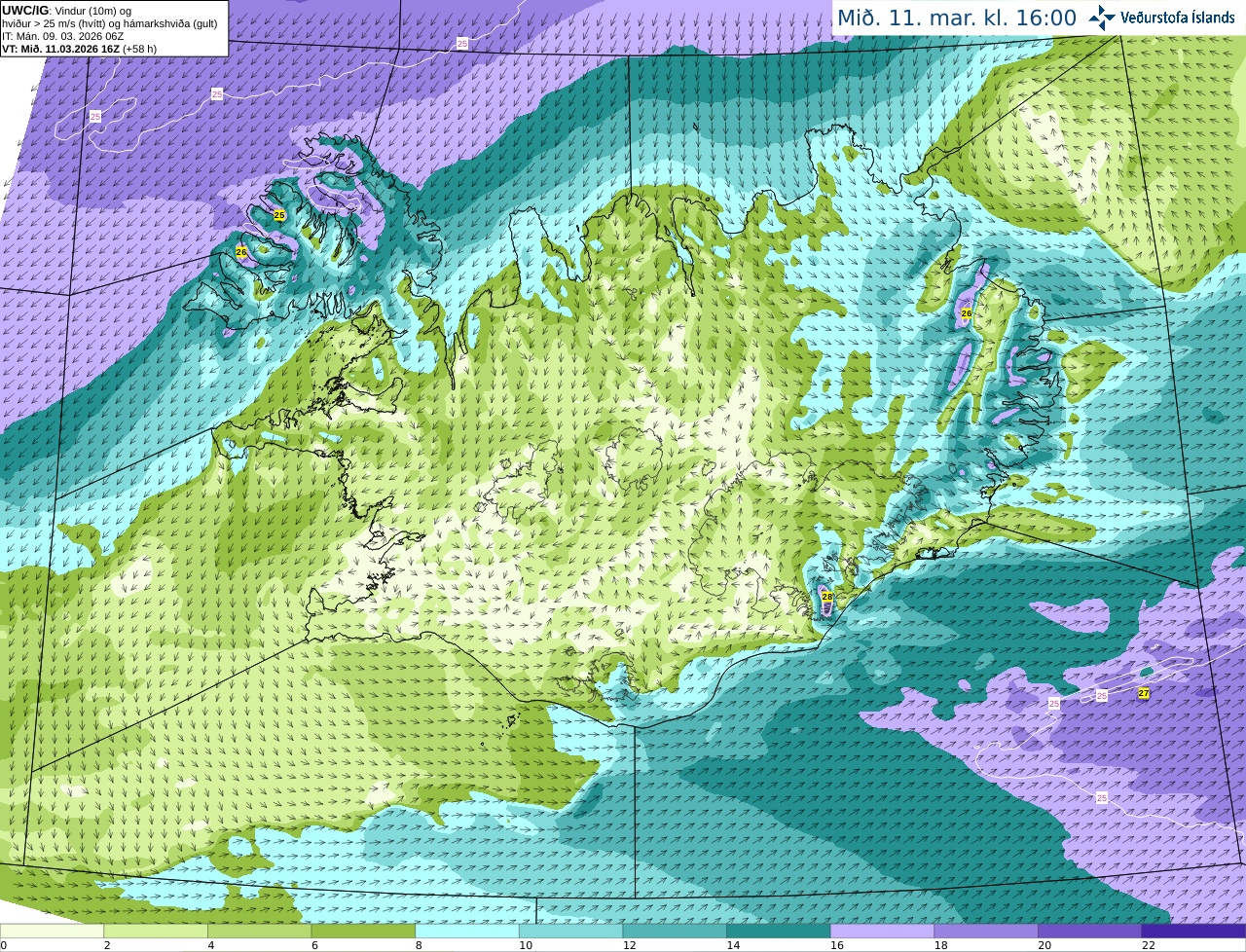Pick the 14–16 m/s dark teal swatch
The height and width of the screenshot is (952, 1246).
tap(779, 931)
